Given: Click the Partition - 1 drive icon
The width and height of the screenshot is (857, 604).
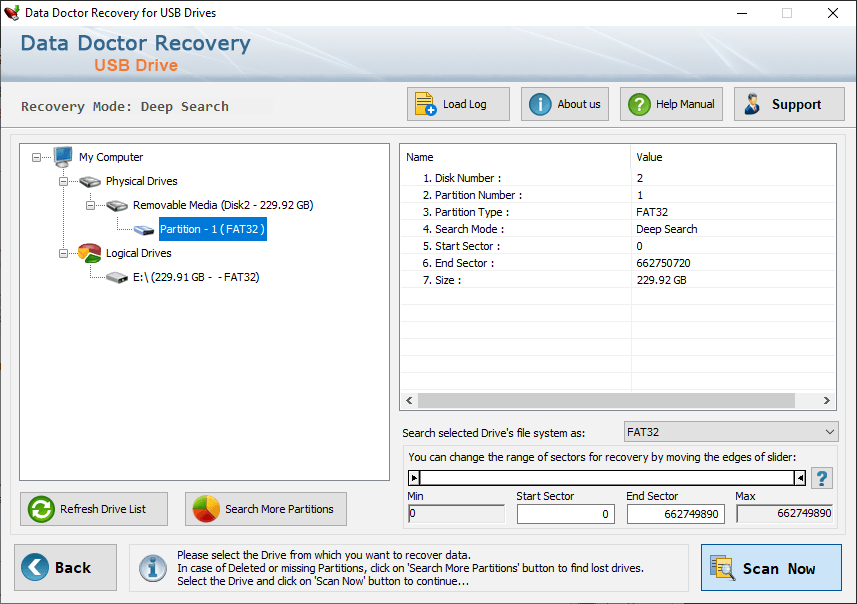Looking at the screenshot, I should click(144, 230).
